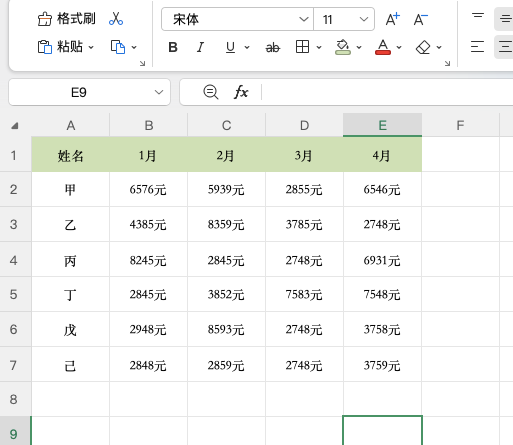Toggle Bold formatting

pyautogui.click(x=173, y=47)
